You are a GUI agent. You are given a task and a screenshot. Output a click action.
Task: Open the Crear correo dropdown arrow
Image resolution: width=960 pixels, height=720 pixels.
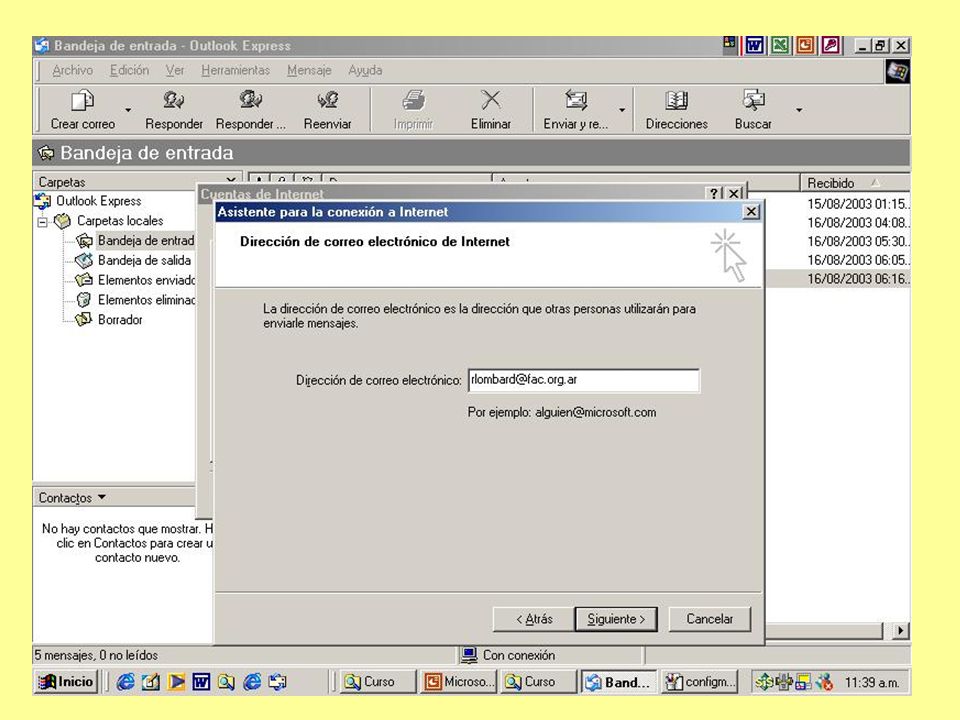pyautogui.click(x=128, y=110)
